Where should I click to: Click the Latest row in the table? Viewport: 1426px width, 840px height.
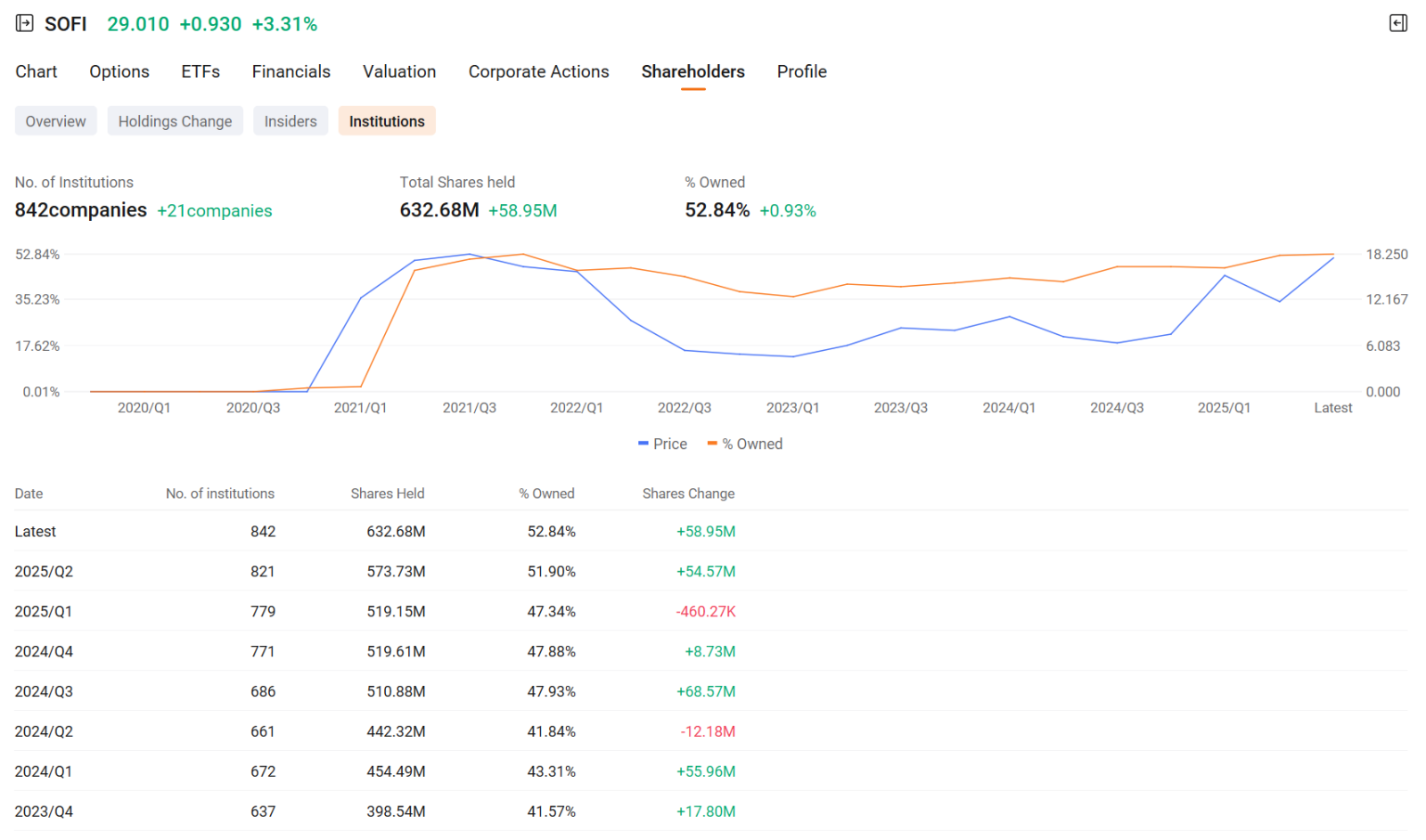[x=711, y=532]
